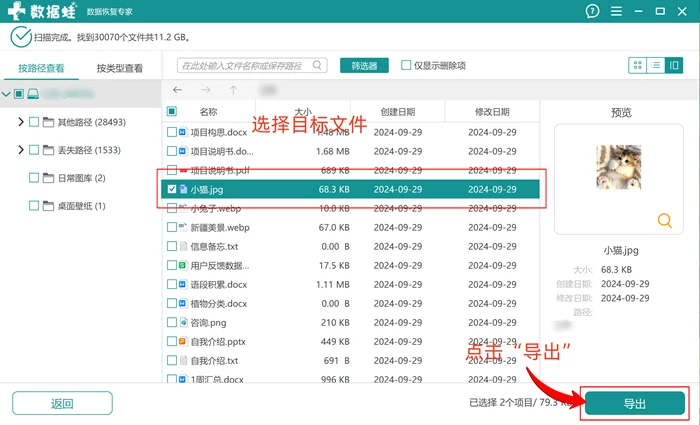Click the kitten preview thumbnail image
700x425 pixels.
pos(619,167)
